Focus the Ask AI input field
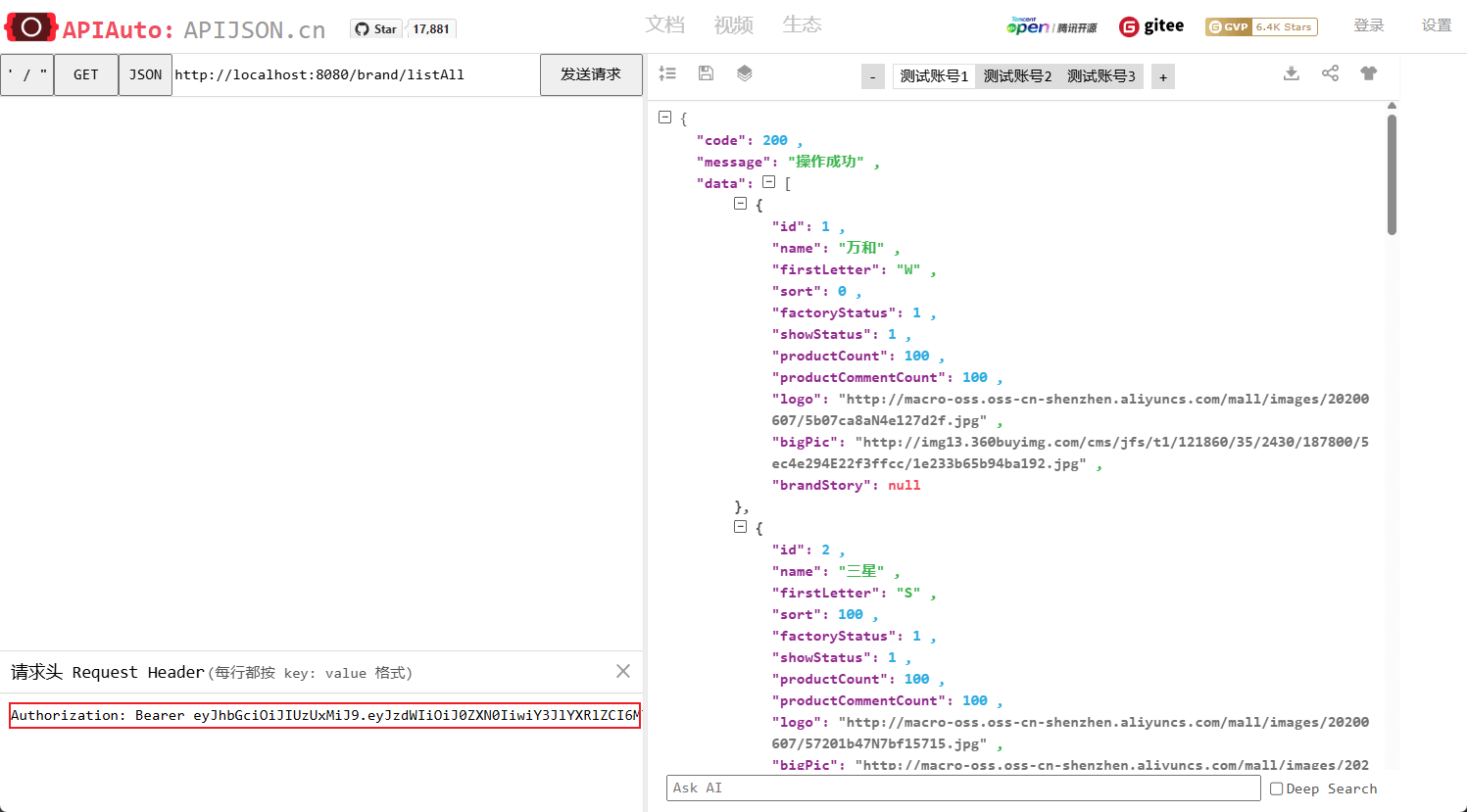Viewport: 1467px width, 812px height. 962,788
